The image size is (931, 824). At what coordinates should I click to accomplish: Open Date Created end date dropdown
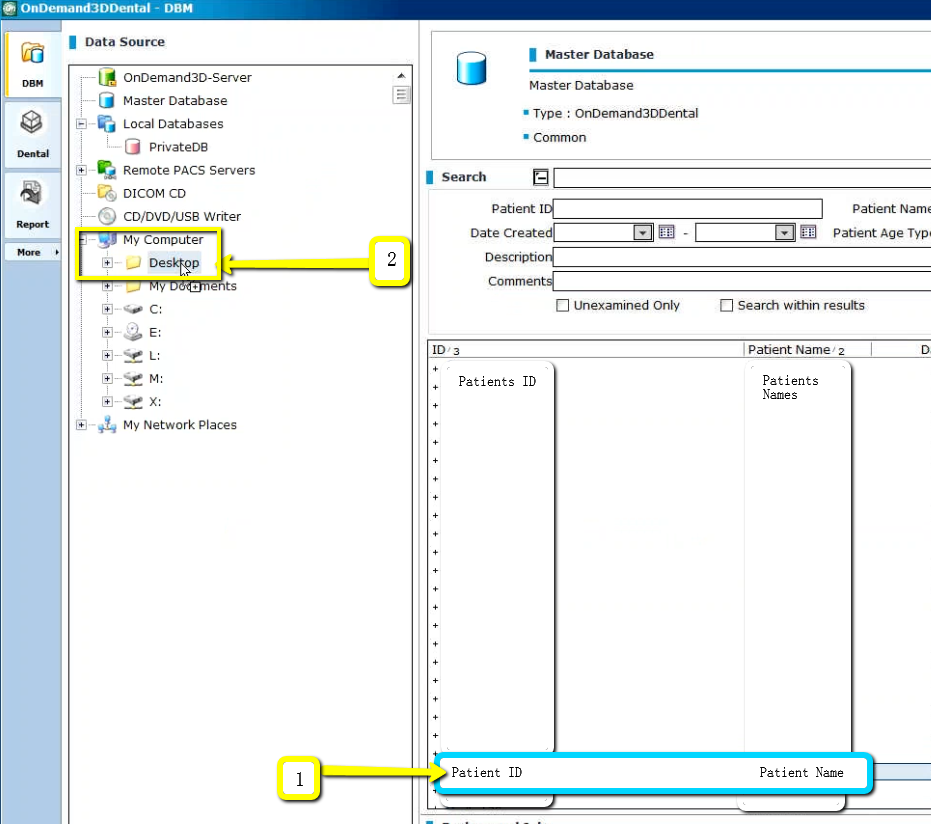coord(784,233)
